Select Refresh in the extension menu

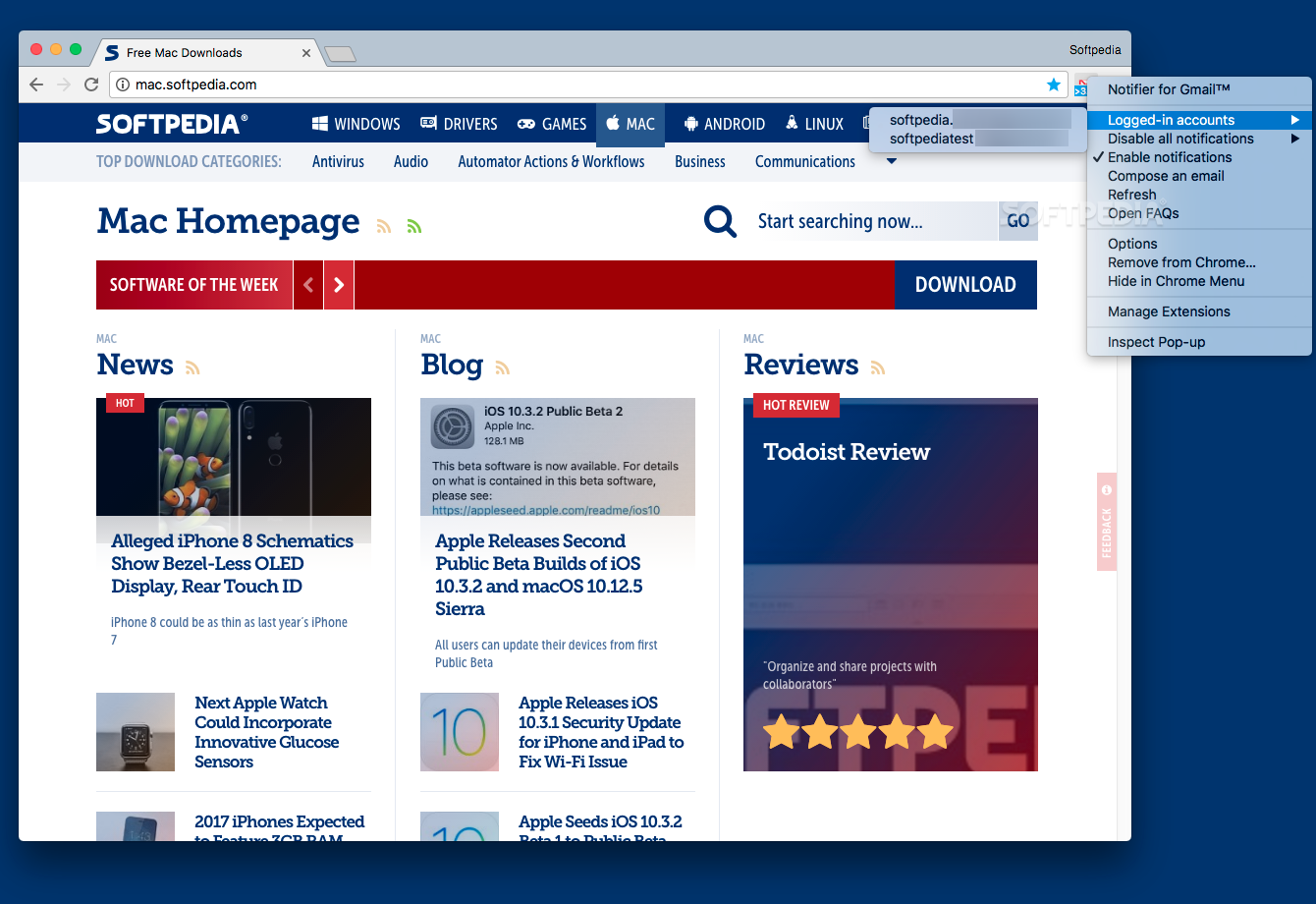1199,195
